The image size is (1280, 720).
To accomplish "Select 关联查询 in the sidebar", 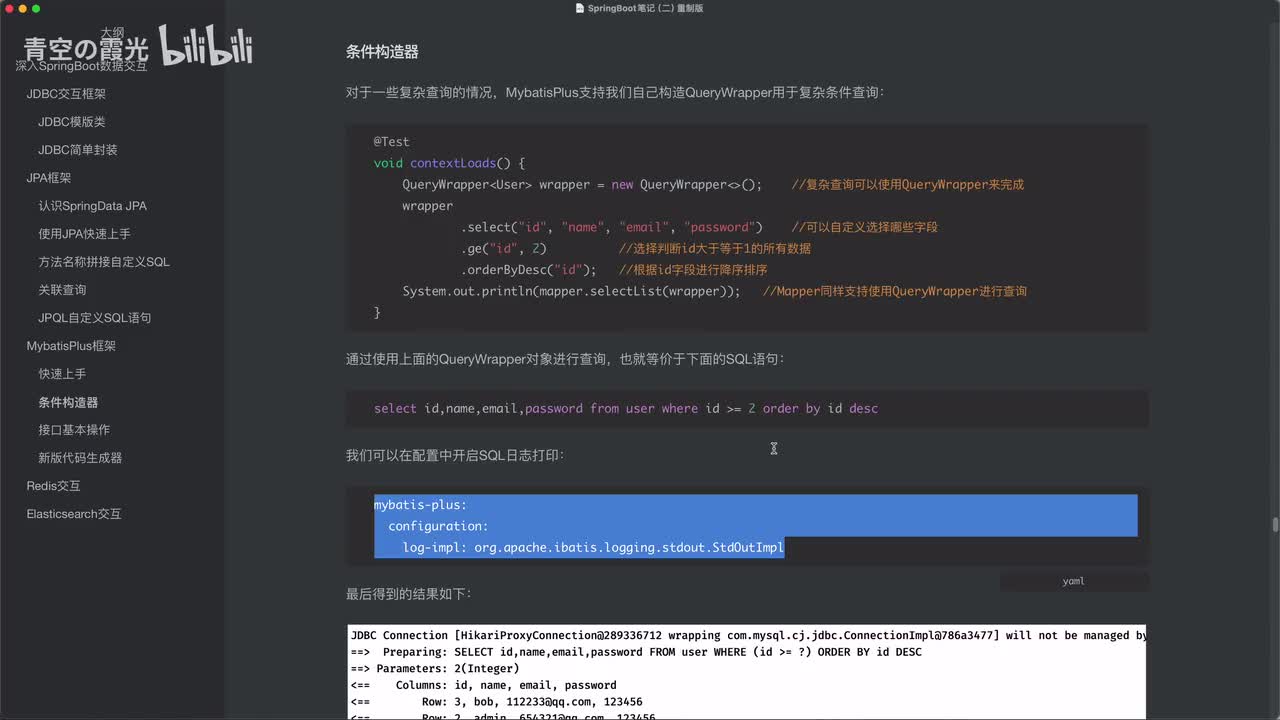I will click(62, 290).
